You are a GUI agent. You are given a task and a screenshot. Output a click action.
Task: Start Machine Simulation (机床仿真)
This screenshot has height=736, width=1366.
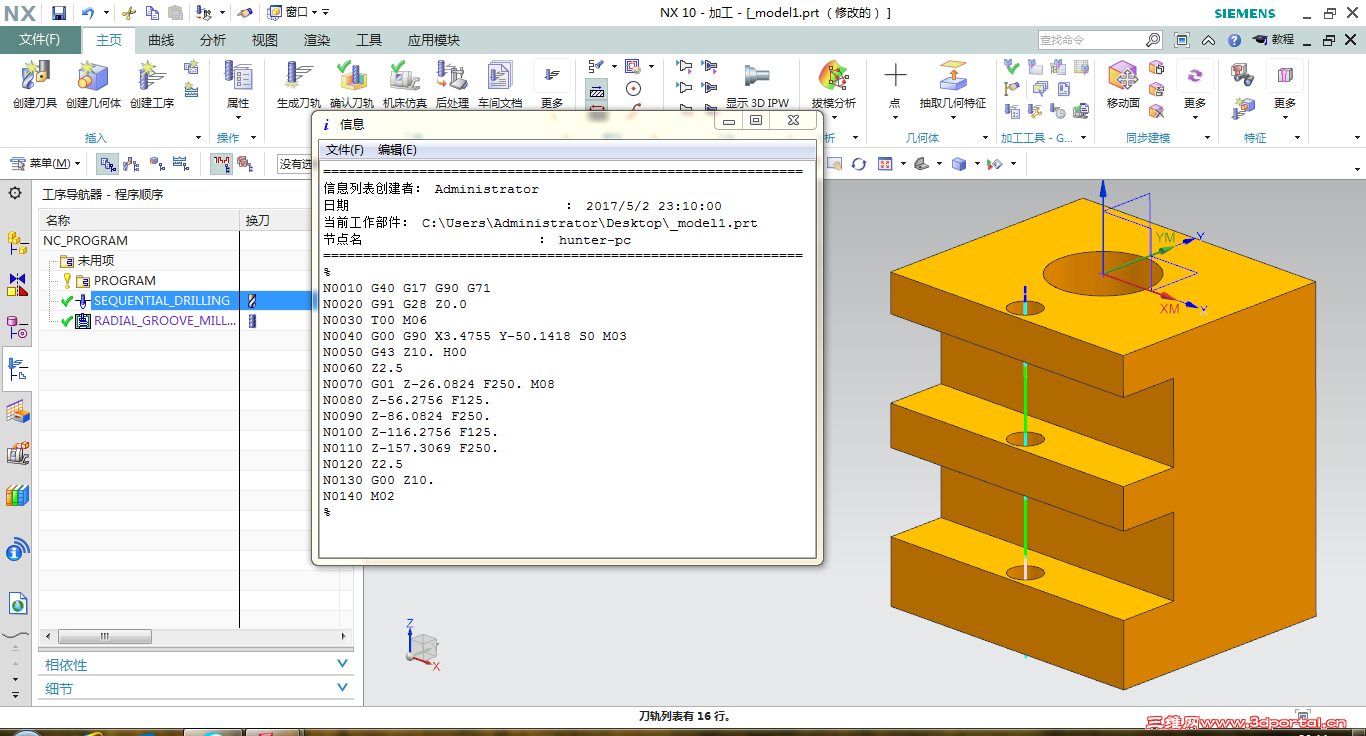pos(404,83)
